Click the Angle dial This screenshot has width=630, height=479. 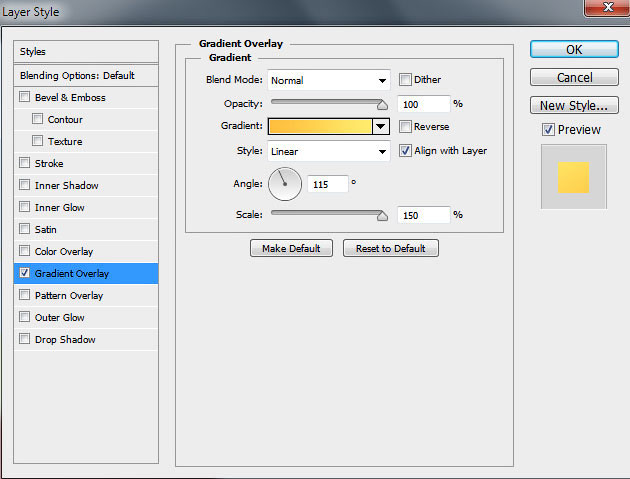tap(285, 184)
